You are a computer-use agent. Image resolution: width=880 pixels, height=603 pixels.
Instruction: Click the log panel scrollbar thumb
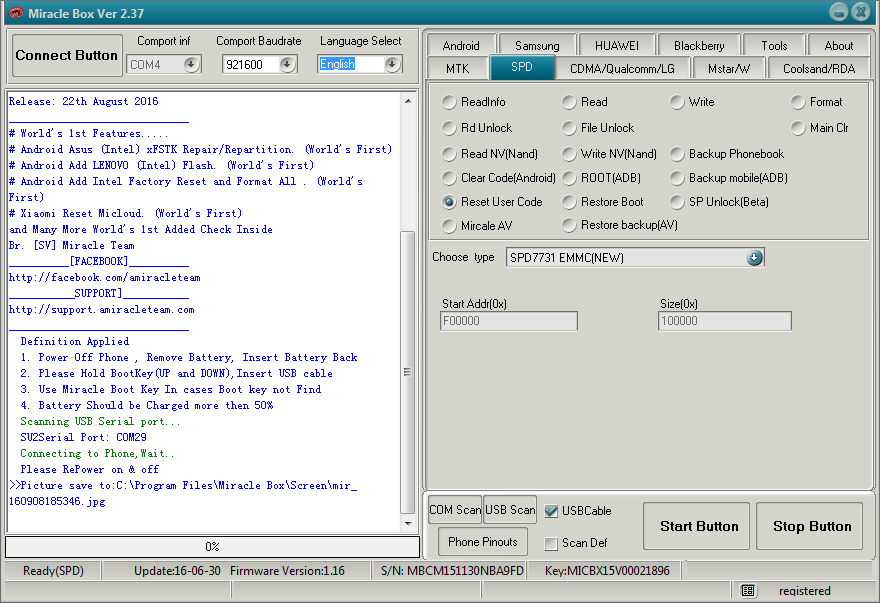click(x=408, y=372)
